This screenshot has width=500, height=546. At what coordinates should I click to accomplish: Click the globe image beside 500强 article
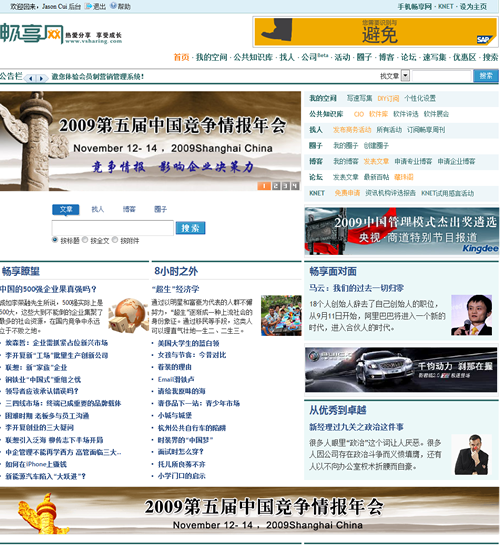(128, 315)
